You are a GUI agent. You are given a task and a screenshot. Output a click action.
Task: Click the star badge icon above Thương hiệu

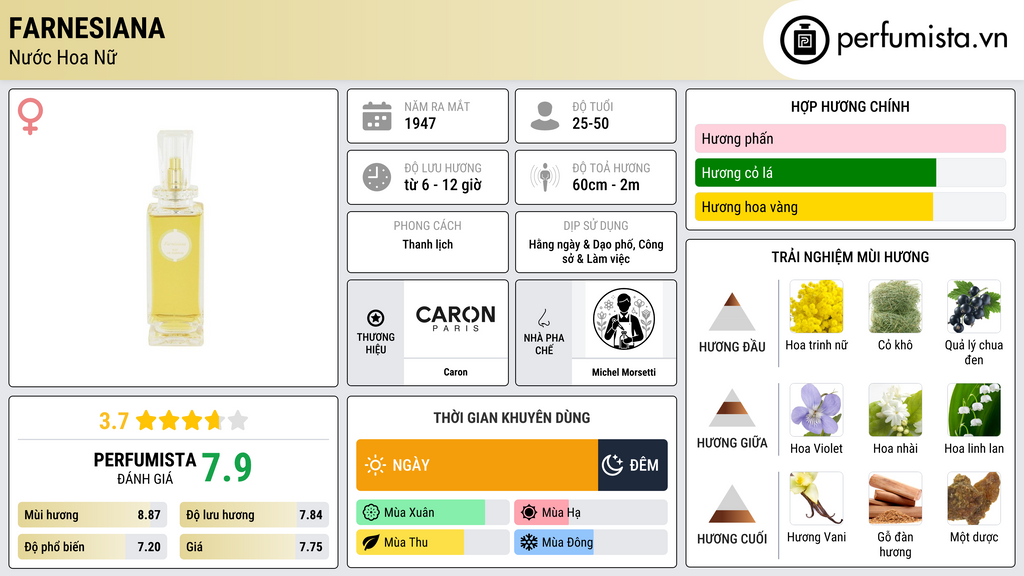tap(376, 318)
